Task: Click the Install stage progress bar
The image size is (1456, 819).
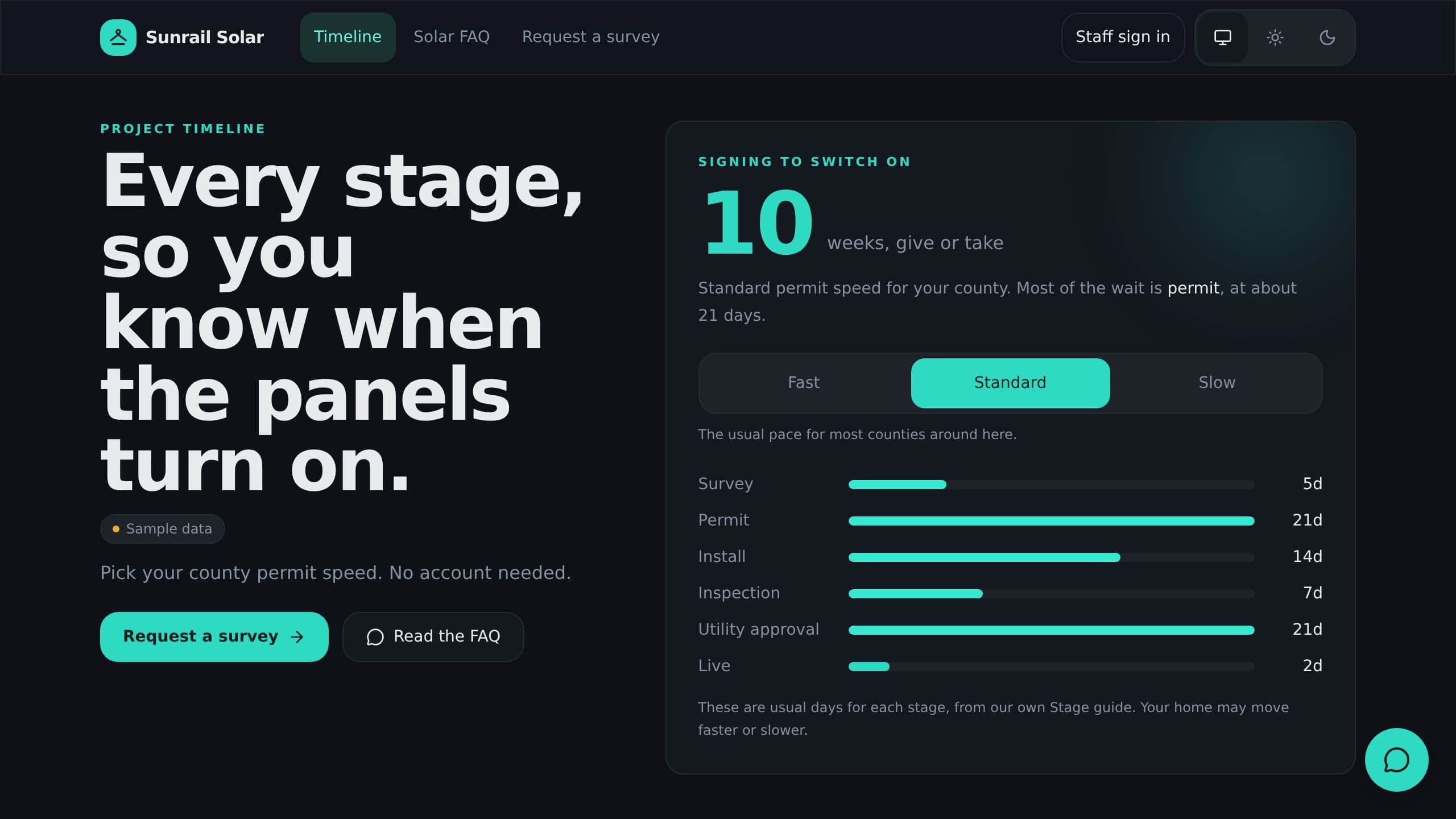Action: (x=1051, y=557)
